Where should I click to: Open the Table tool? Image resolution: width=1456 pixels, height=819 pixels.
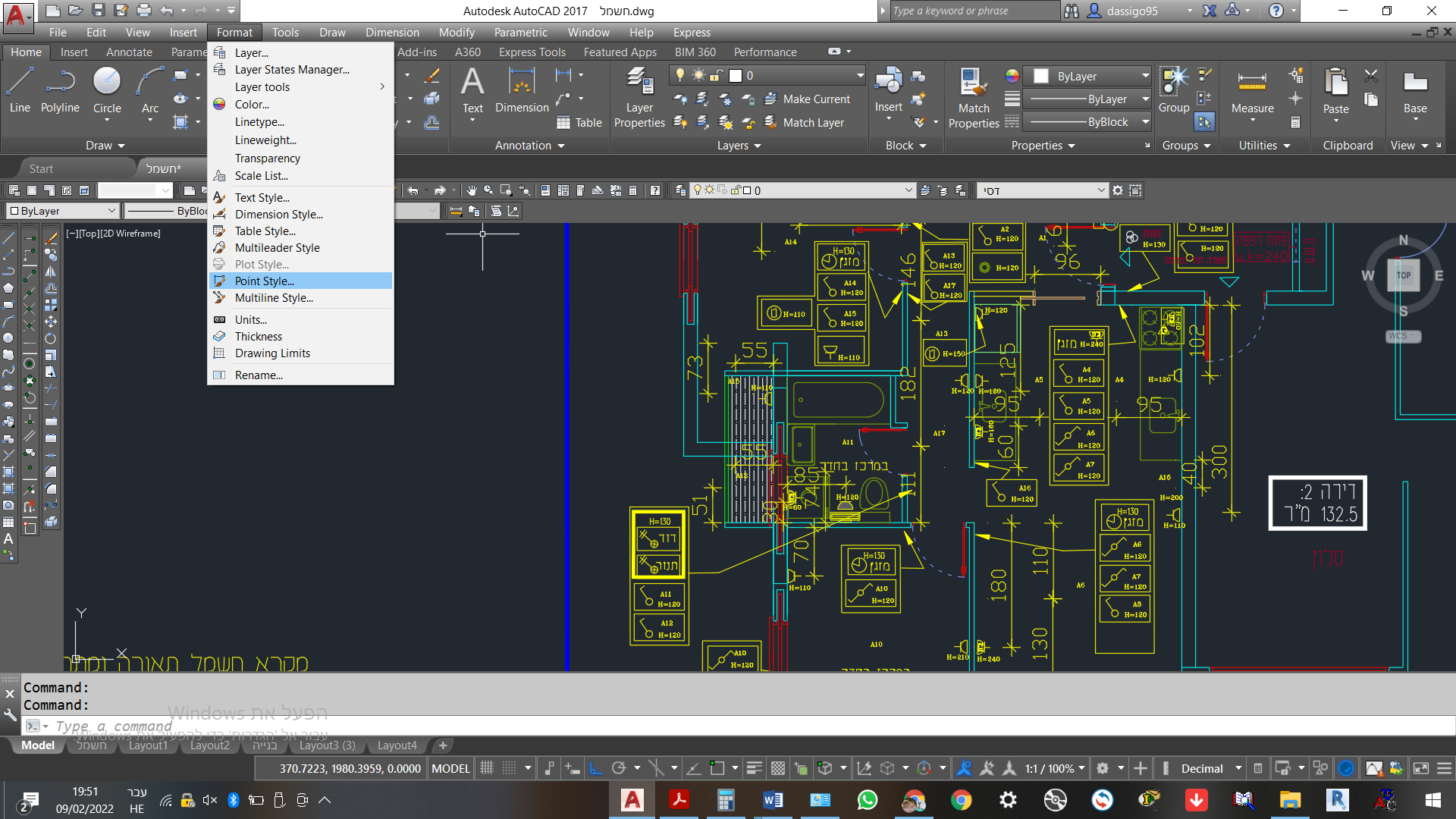(x=579, y=122)
